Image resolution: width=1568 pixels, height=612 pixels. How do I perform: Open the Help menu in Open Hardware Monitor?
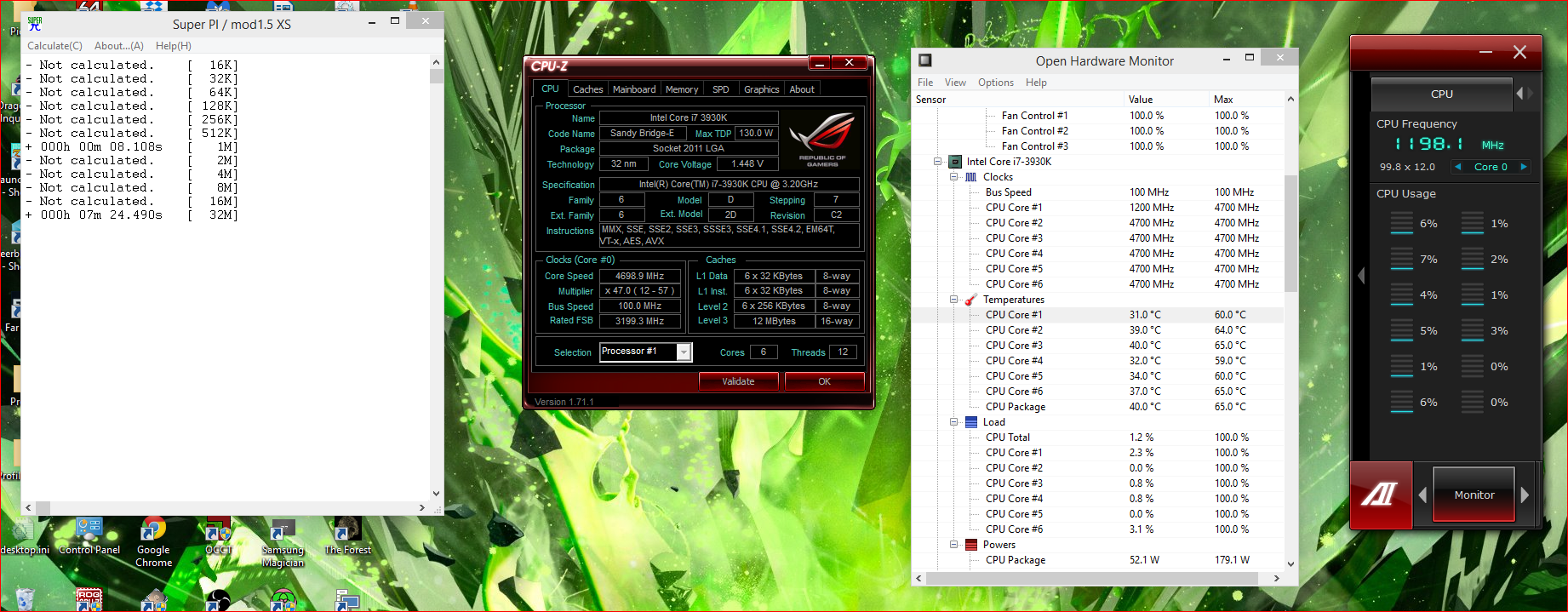point(1036,83)
